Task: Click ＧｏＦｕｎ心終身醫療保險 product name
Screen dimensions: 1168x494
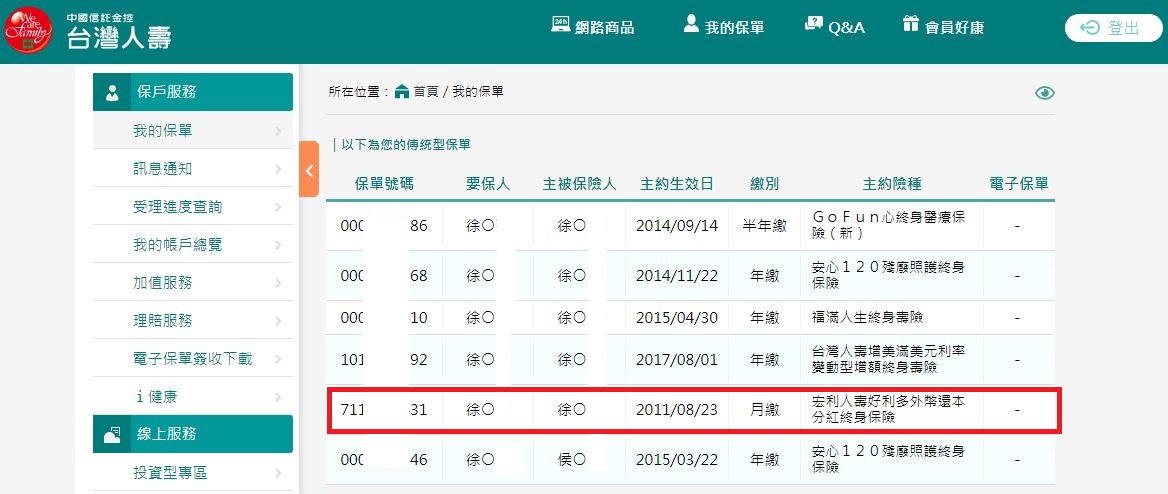Action: pos(888,225)
